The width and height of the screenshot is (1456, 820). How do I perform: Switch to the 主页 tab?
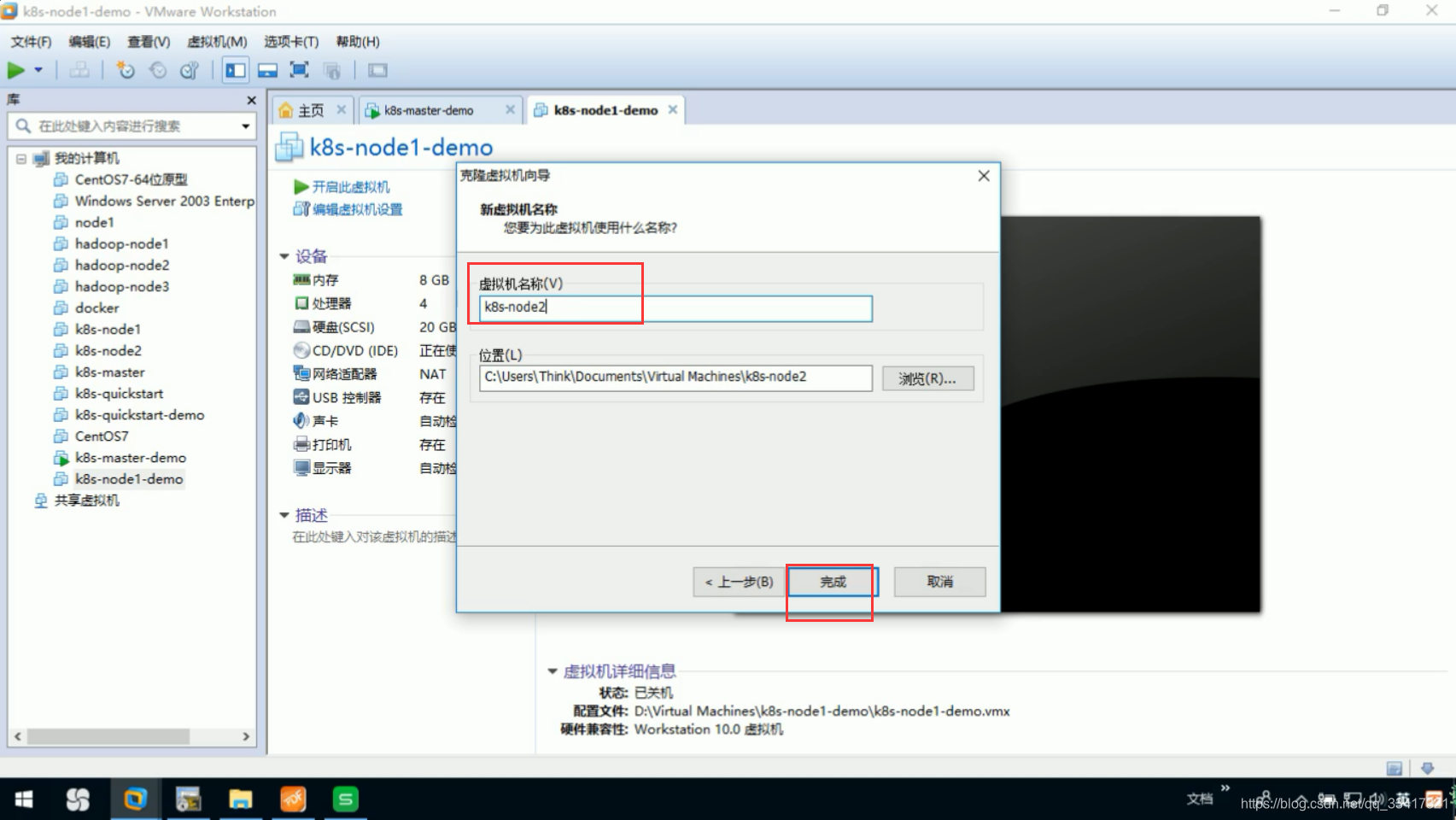pyautogui.click(x=312, y=110)
